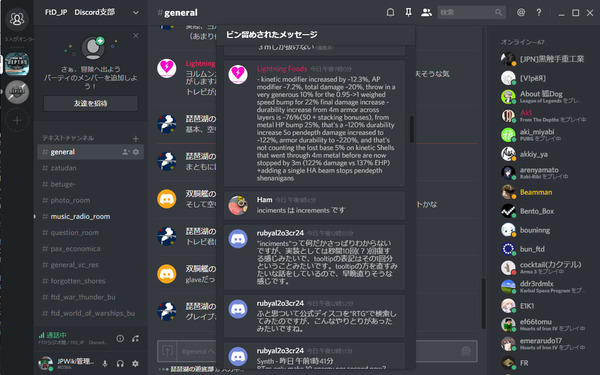Open friends home icon
Screen dimensions: 600x375
[17, 19]
